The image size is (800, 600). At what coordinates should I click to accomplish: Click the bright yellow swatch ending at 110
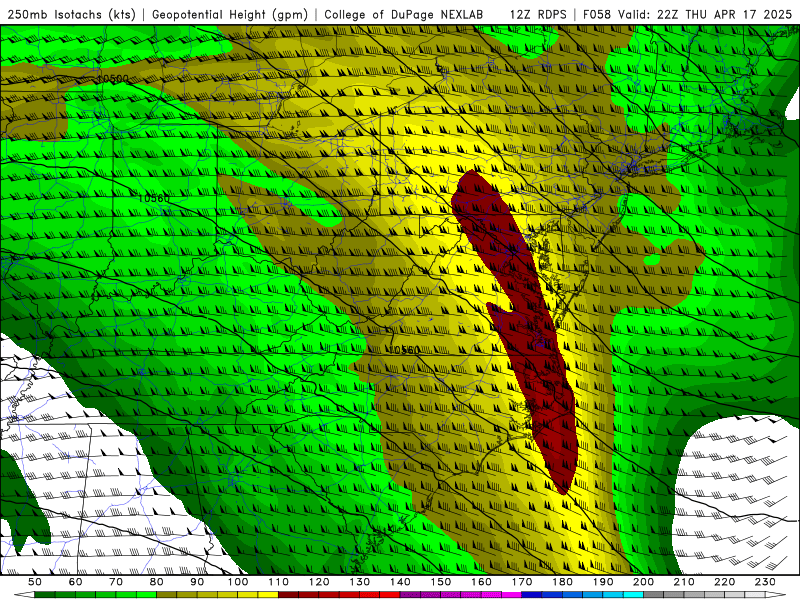[268, 595]
